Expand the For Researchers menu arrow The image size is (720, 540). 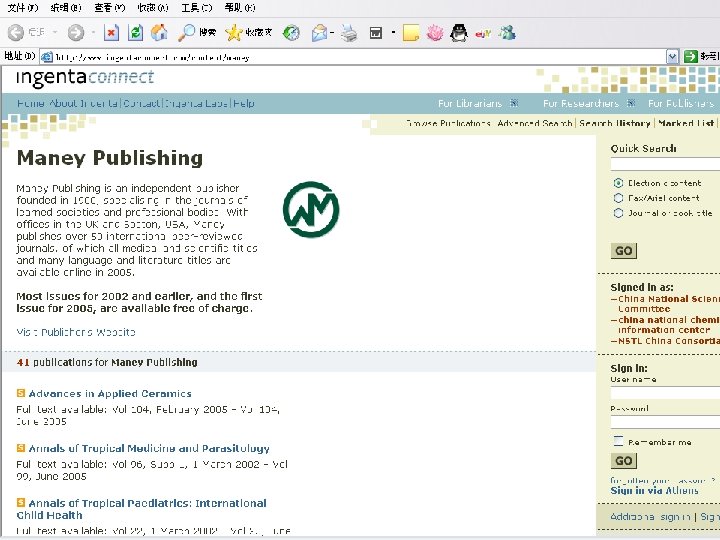pyautogui.click(x=631, y=103)
